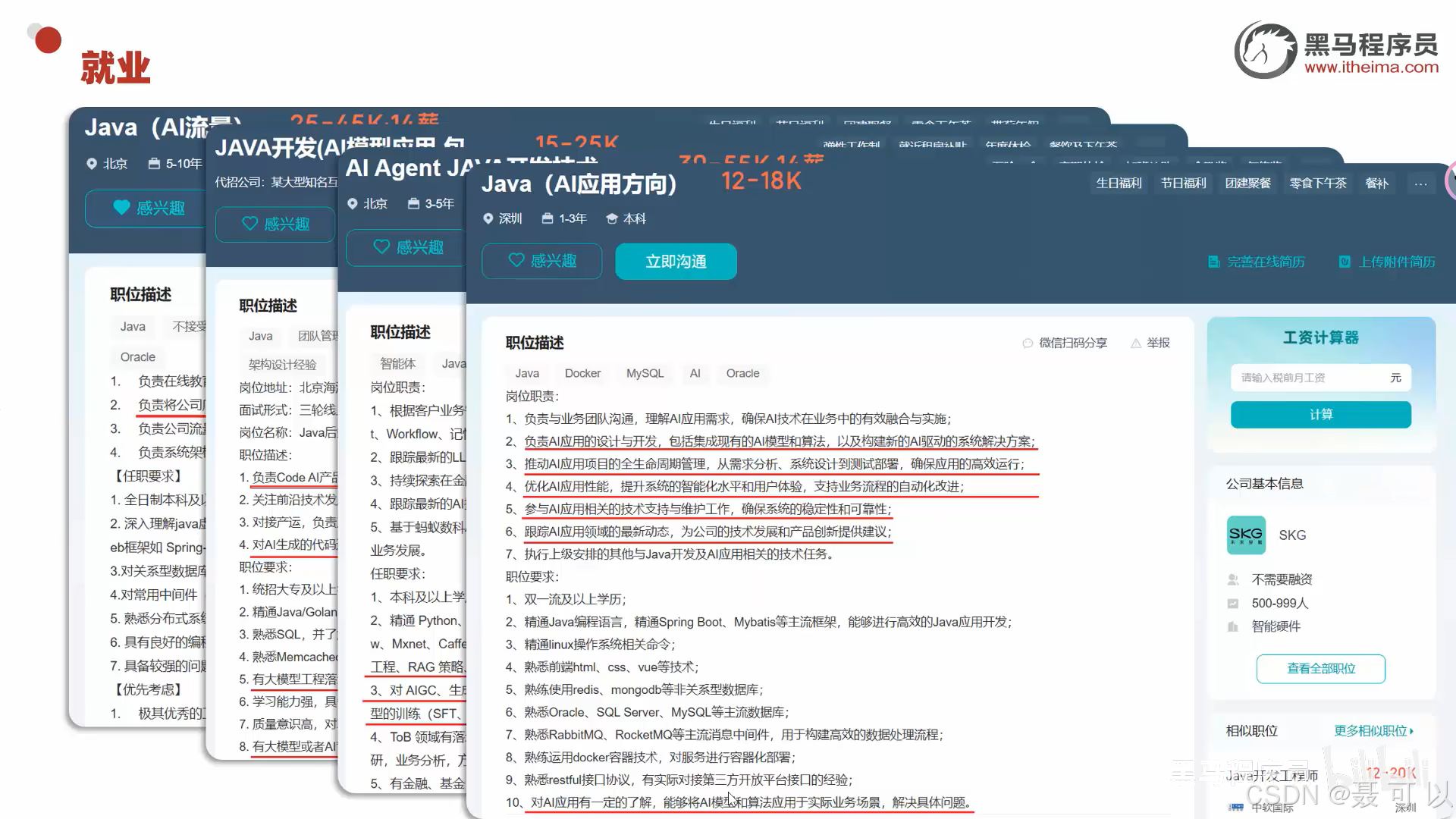Open 查看全部职位 list
The width and height of the screenshot is (1456, 819).
click(x=1320, y=669)
